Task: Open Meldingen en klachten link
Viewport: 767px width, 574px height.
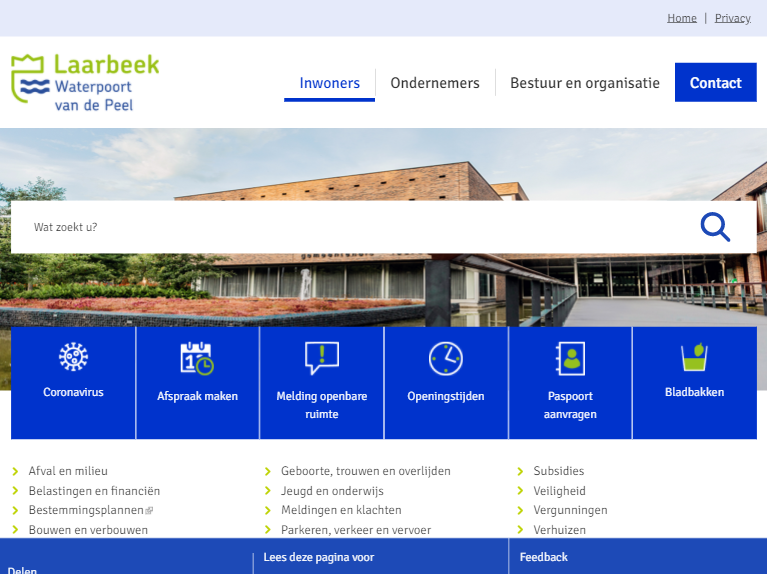Action: (x=341, y=510)
